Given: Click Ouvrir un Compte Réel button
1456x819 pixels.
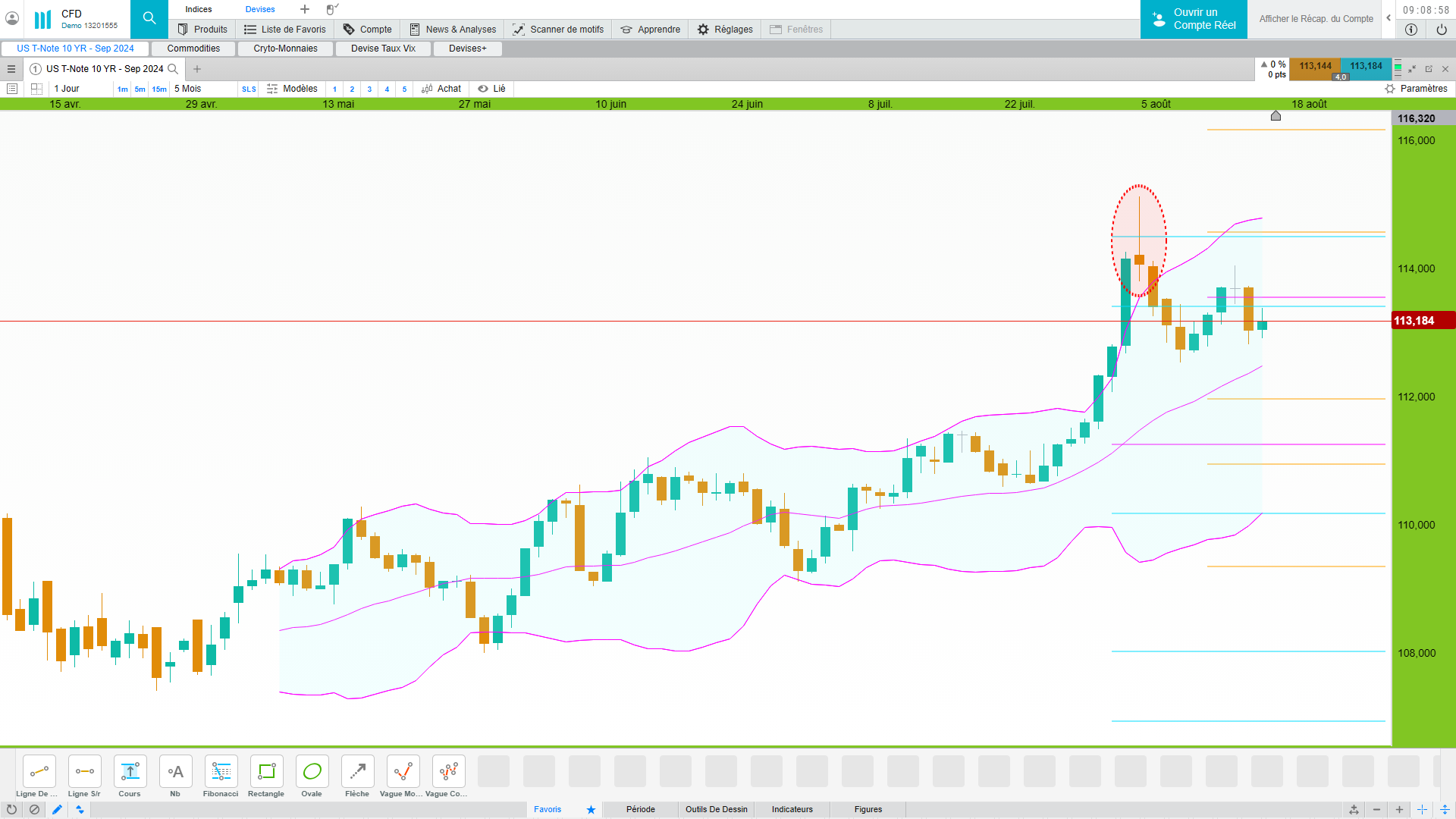Looking at the screenshot, I should coord(1194,19).
